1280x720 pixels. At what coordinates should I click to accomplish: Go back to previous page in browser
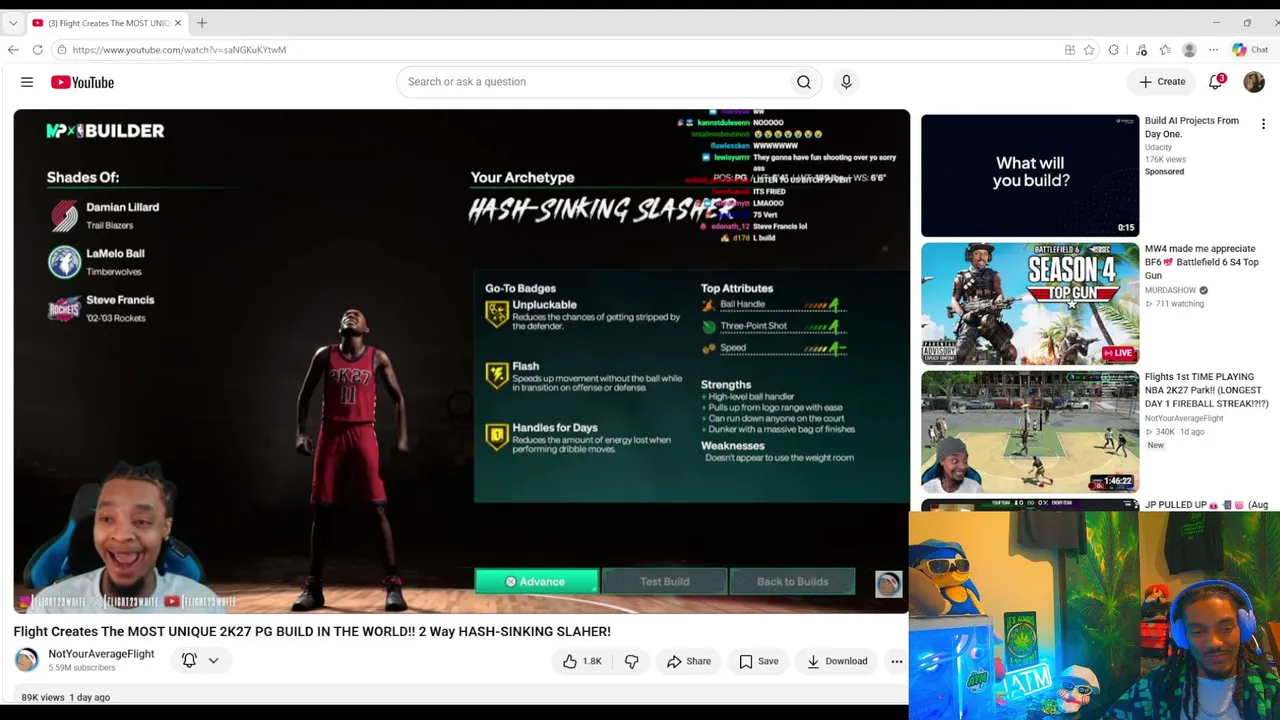pyautogui.click(x=13, y=50)
